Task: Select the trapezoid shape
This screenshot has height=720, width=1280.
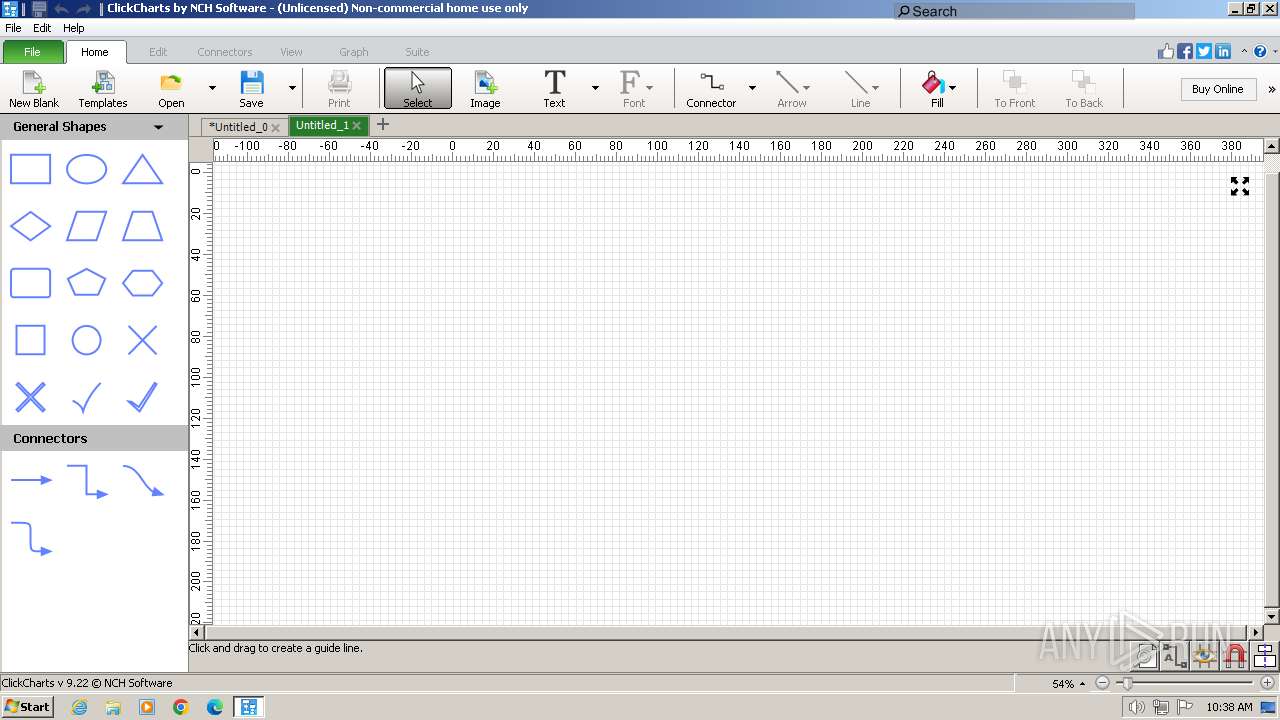Action: point(142,226)
